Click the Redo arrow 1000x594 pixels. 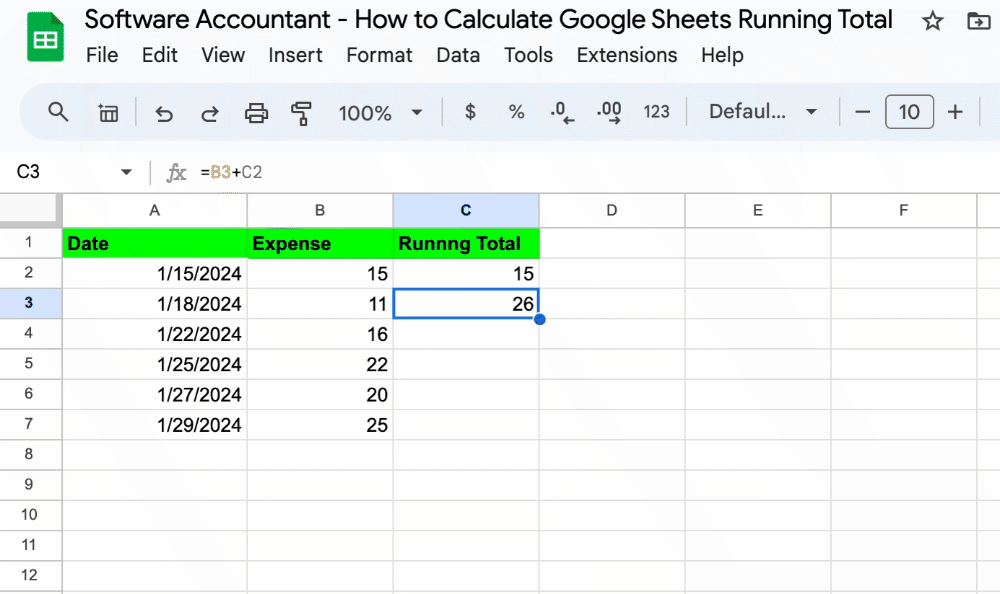(210, 114)
